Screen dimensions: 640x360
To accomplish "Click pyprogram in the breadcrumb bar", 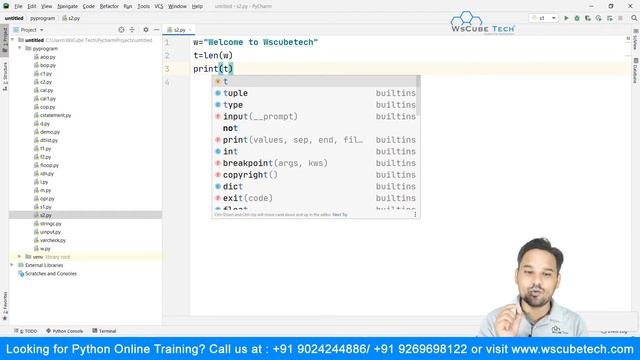I will tap(42, 18).
